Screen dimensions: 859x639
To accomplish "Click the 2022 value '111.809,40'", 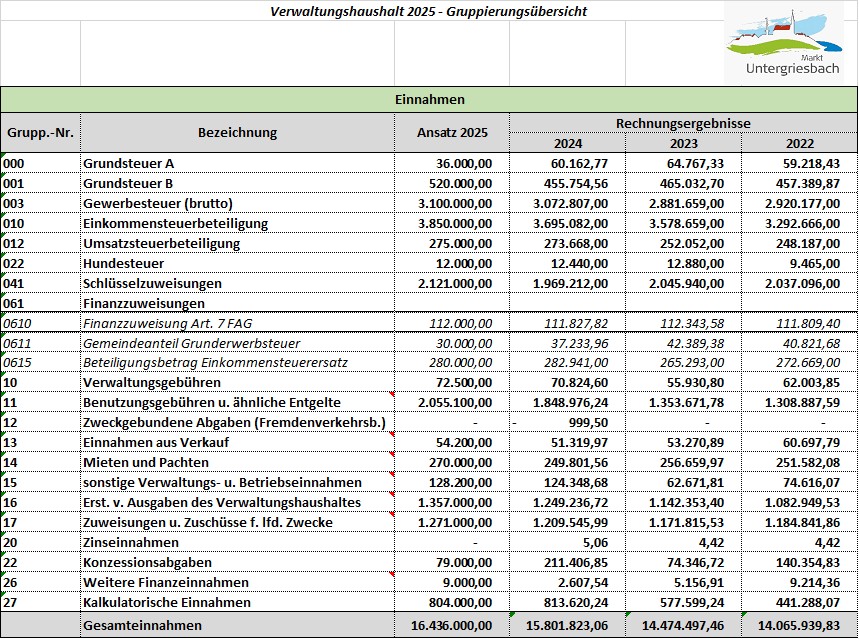I will tap(809, 323).
